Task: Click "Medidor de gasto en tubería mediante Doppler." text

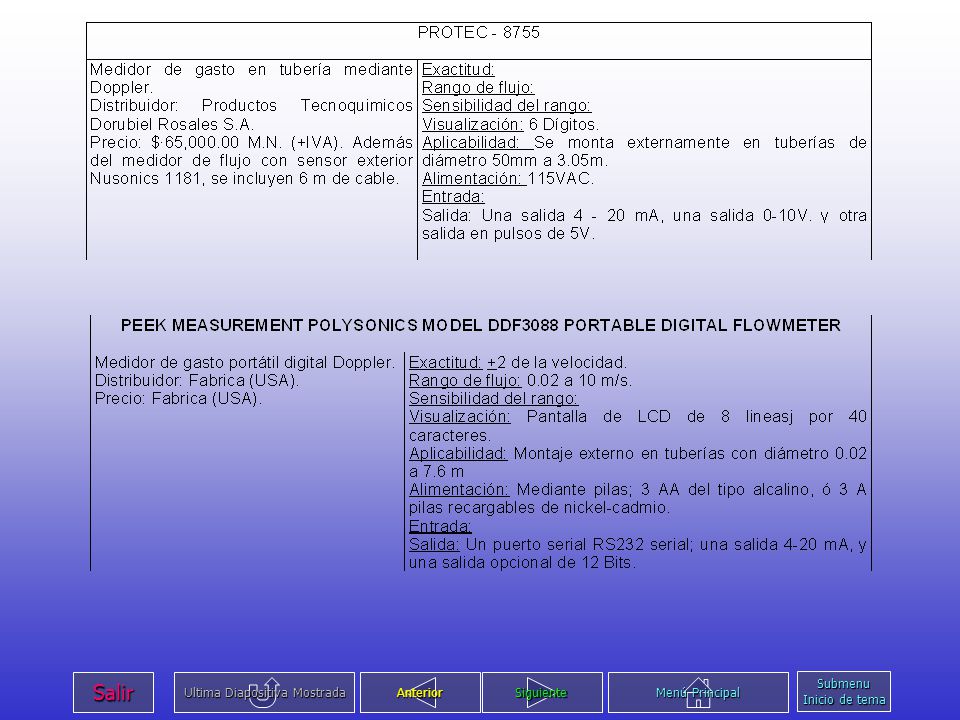Action: pyautogui.click(x=251, y=78)
